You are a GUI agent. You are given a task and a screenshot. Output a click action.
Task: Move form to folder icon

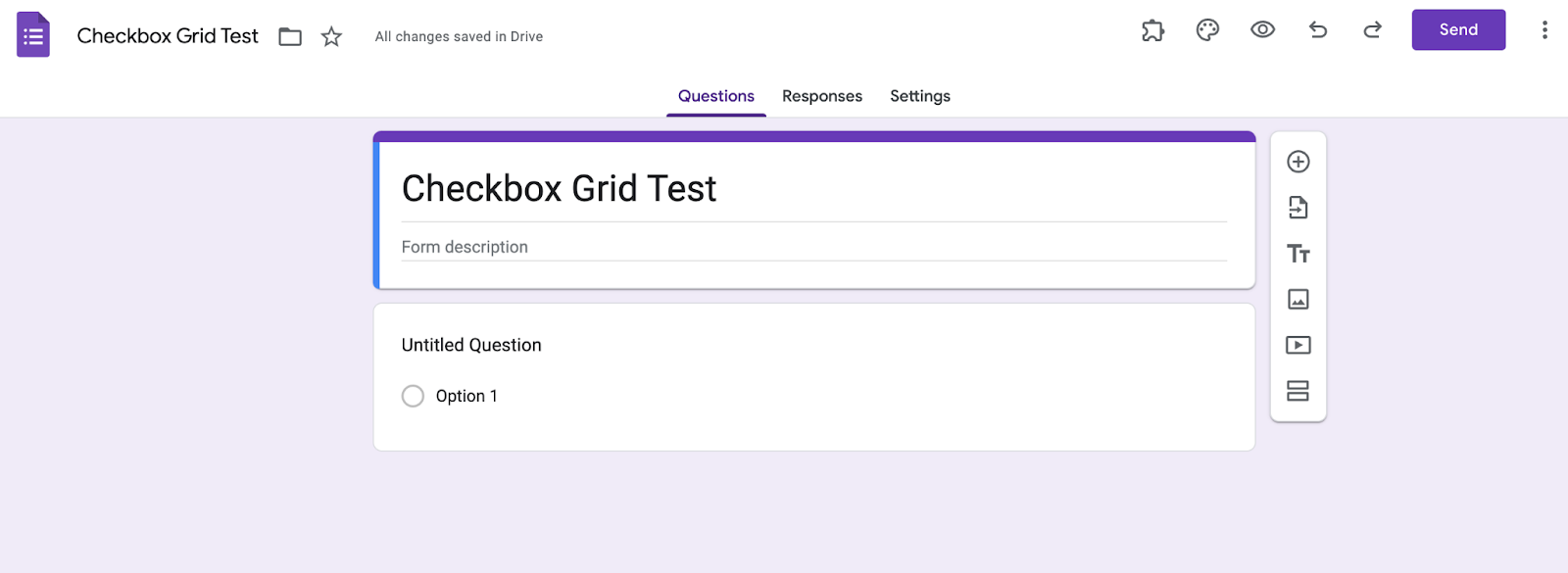point(290,37)
